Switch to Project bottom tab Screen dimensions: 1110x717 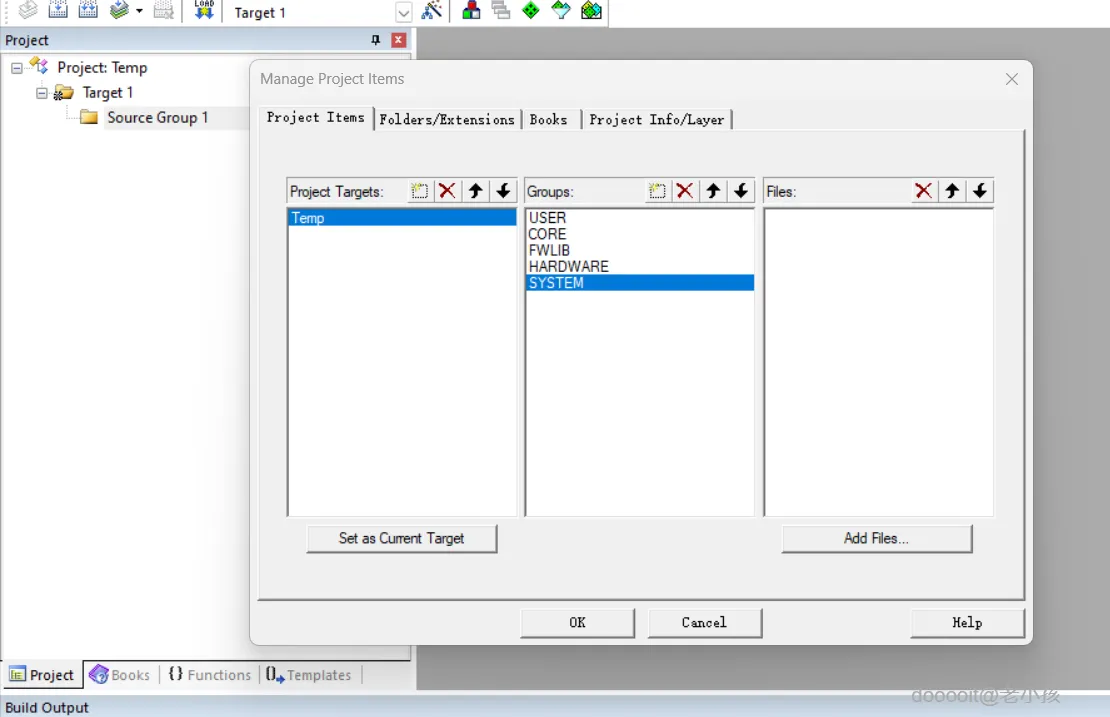pyautogui.click(x=42, y=675)
